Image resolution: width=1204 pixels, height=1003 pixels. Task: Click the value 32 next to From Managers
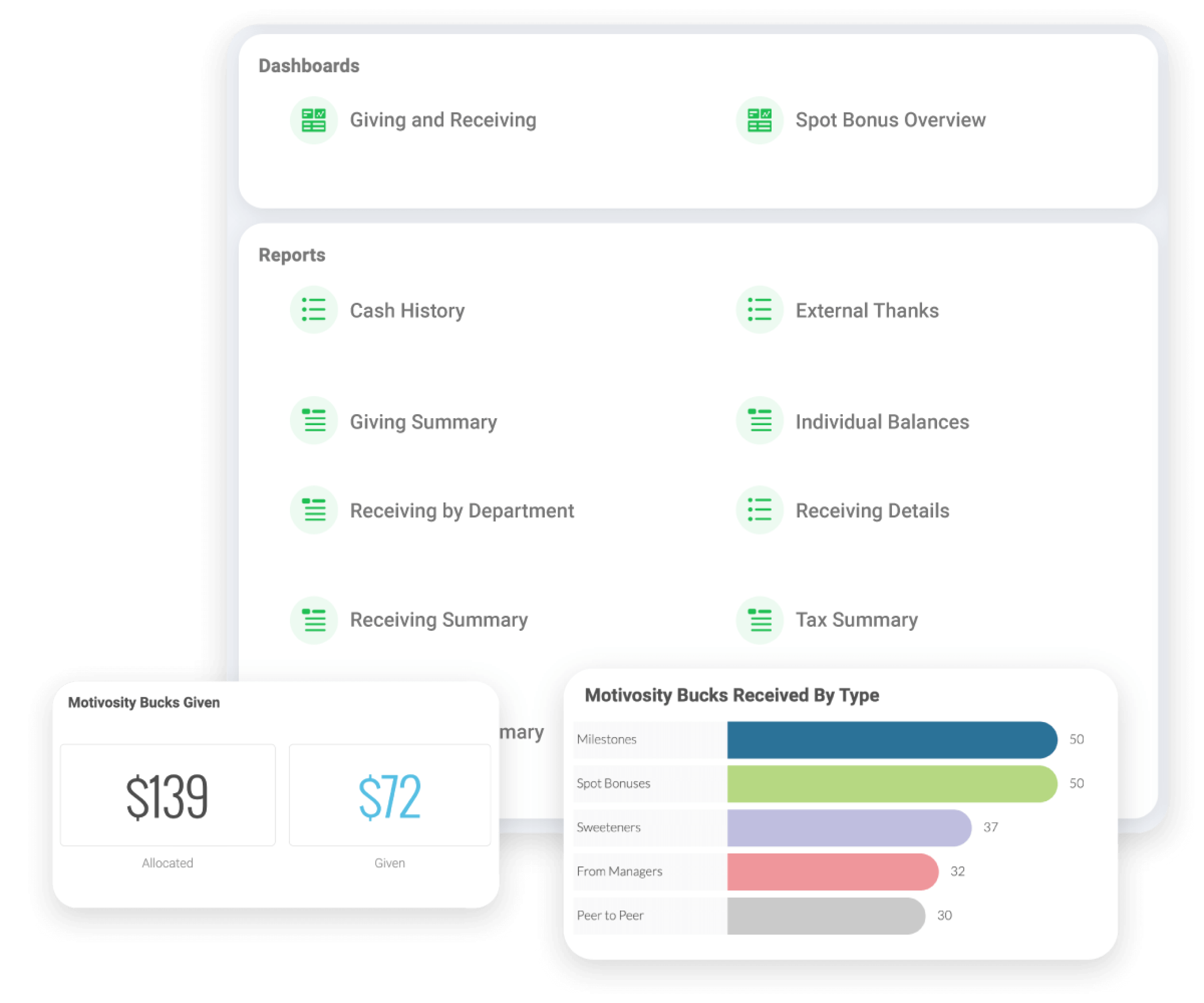(x=957, y=872)
